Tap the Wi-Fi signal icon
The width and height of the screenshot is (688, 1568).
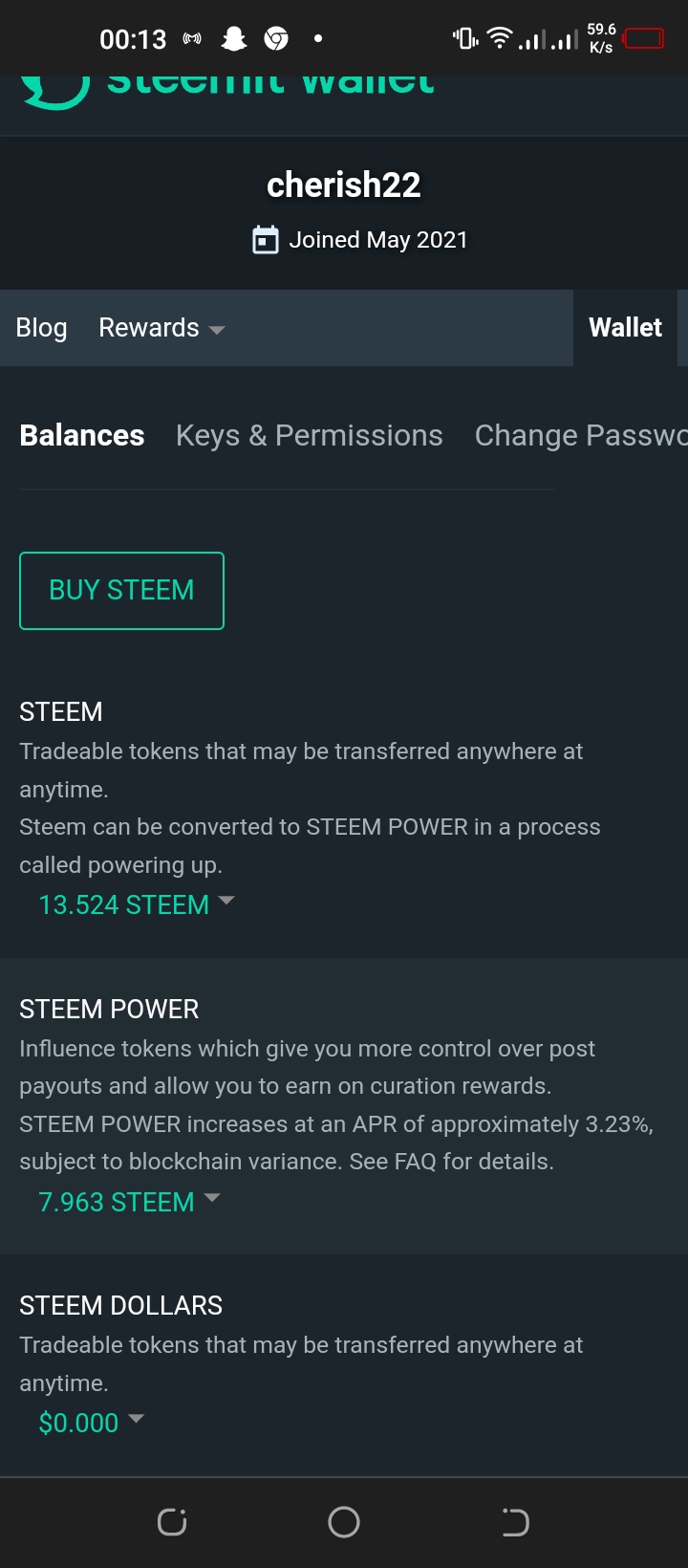499,38
